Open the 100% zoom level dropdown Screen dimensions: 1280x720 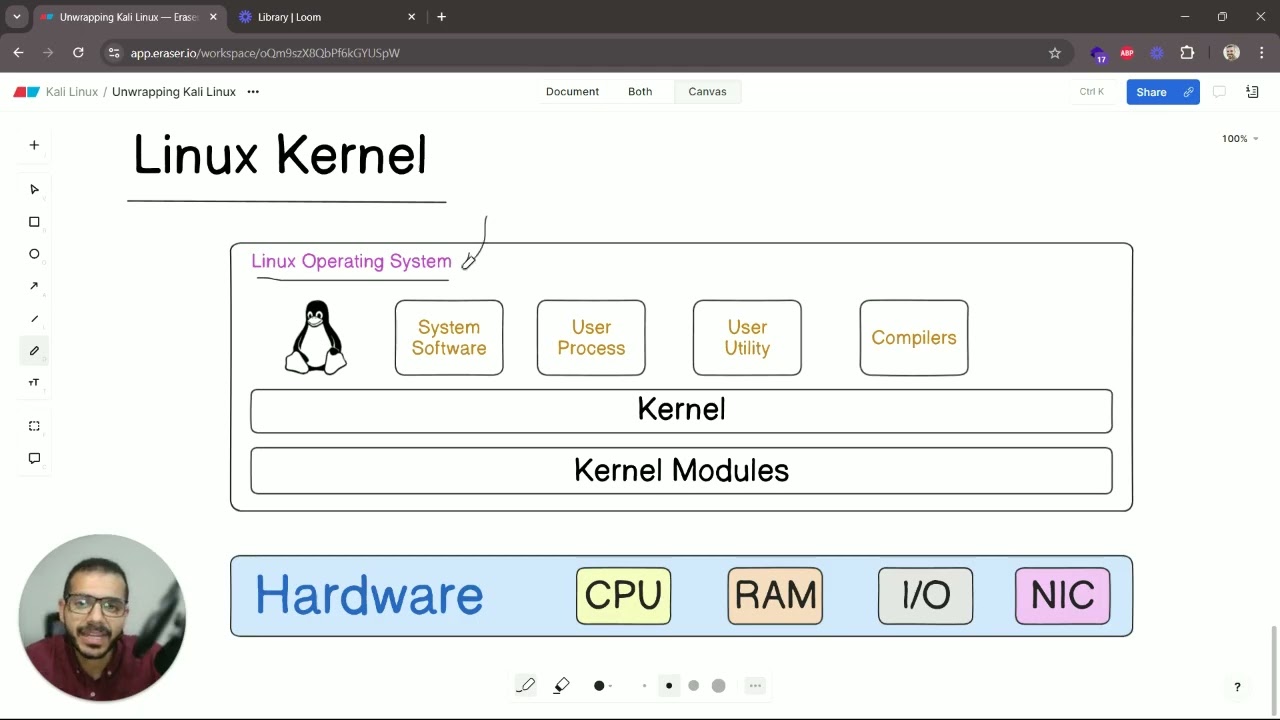coord(1240,139)
